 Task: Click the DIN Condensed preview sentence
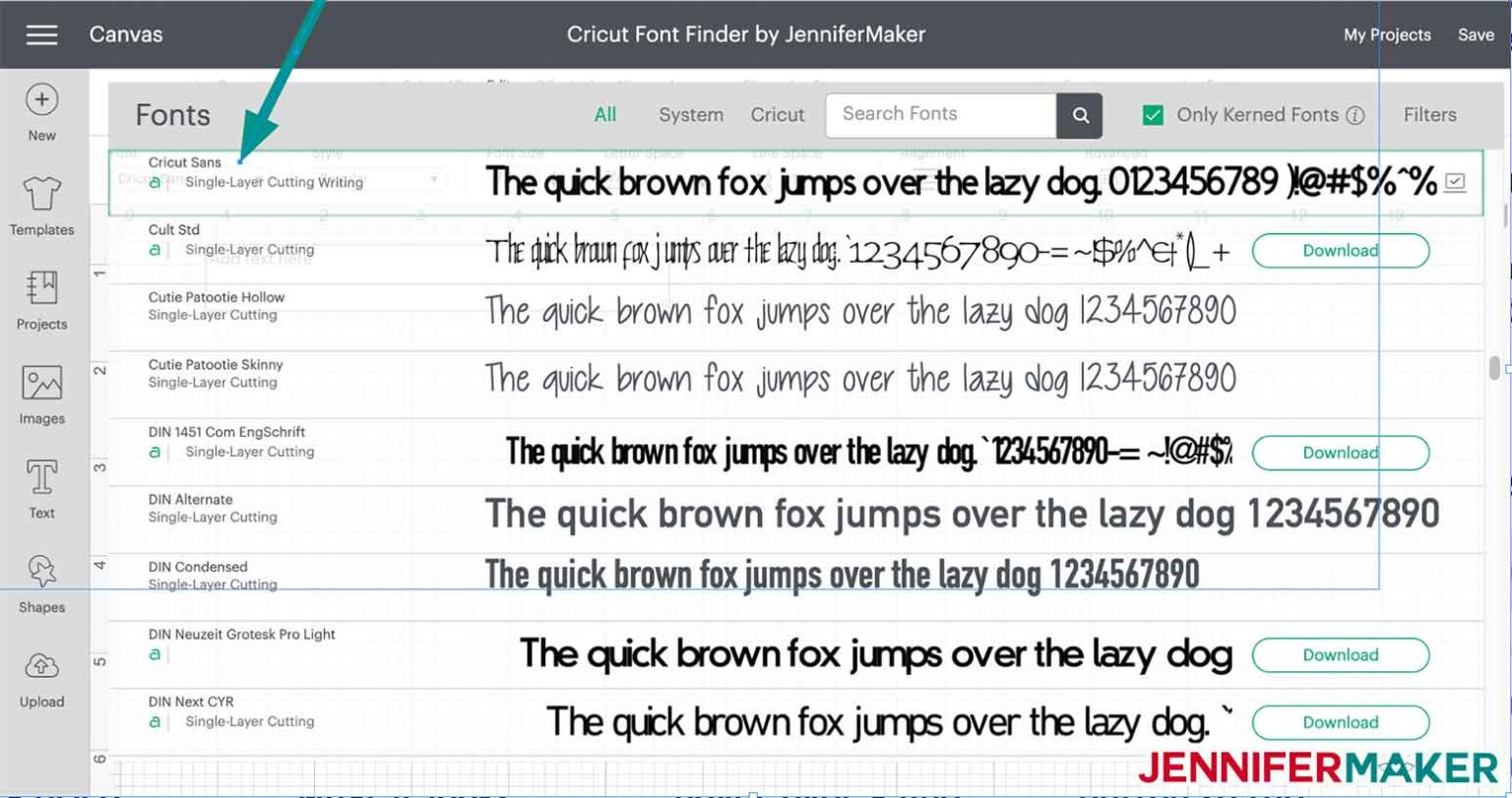pos(842,575)
